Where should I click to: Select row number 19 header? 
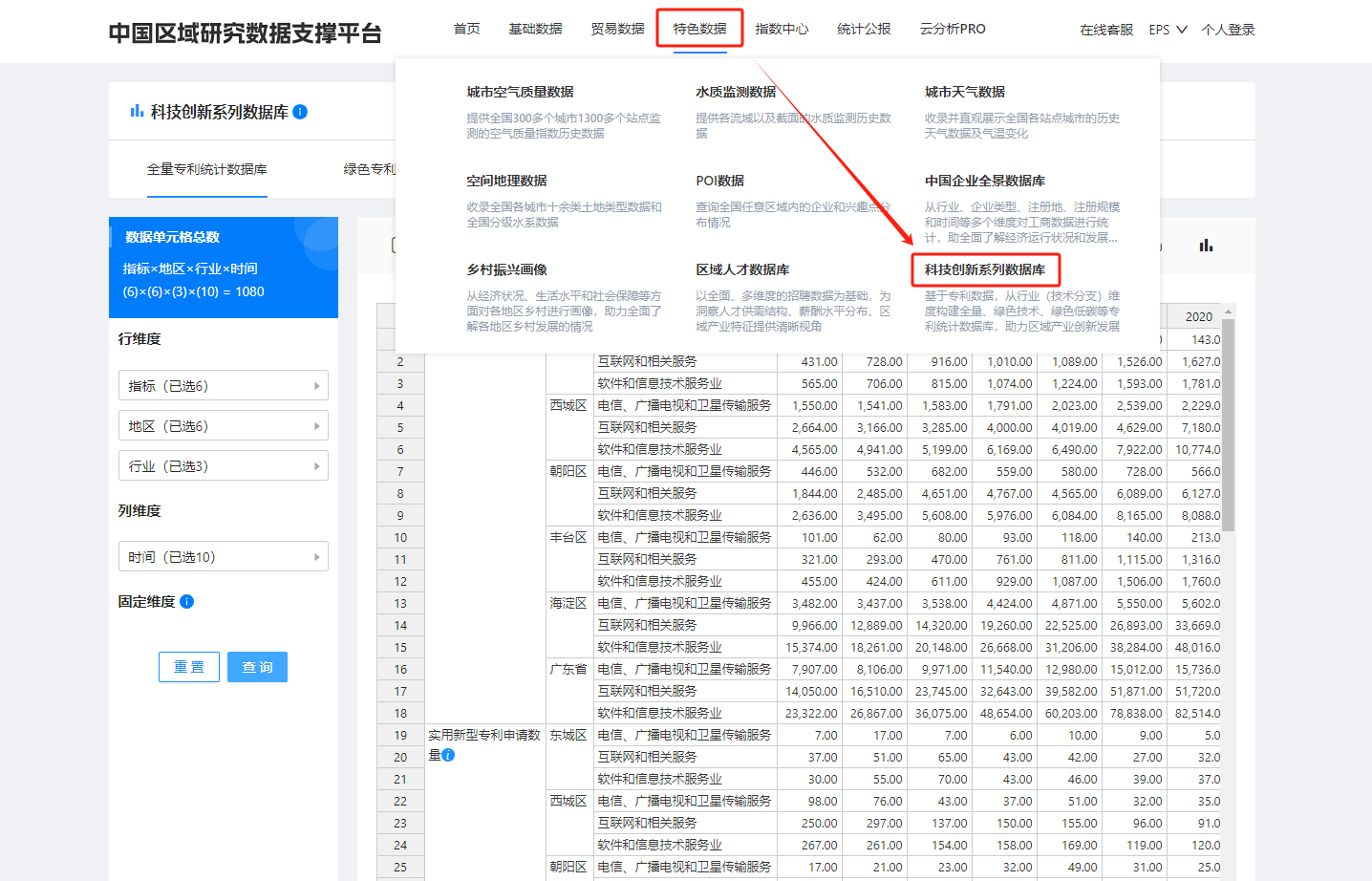tap(400, 735)
